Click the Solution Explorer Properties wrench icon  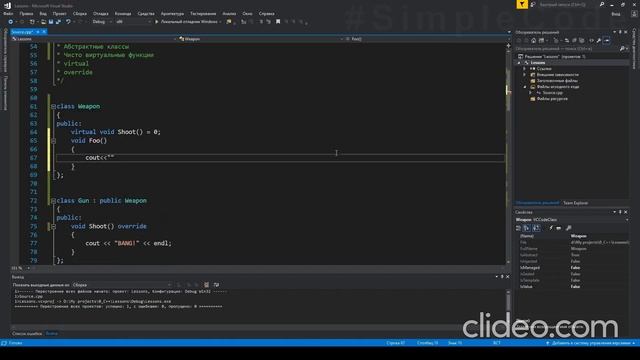(599, 40)
